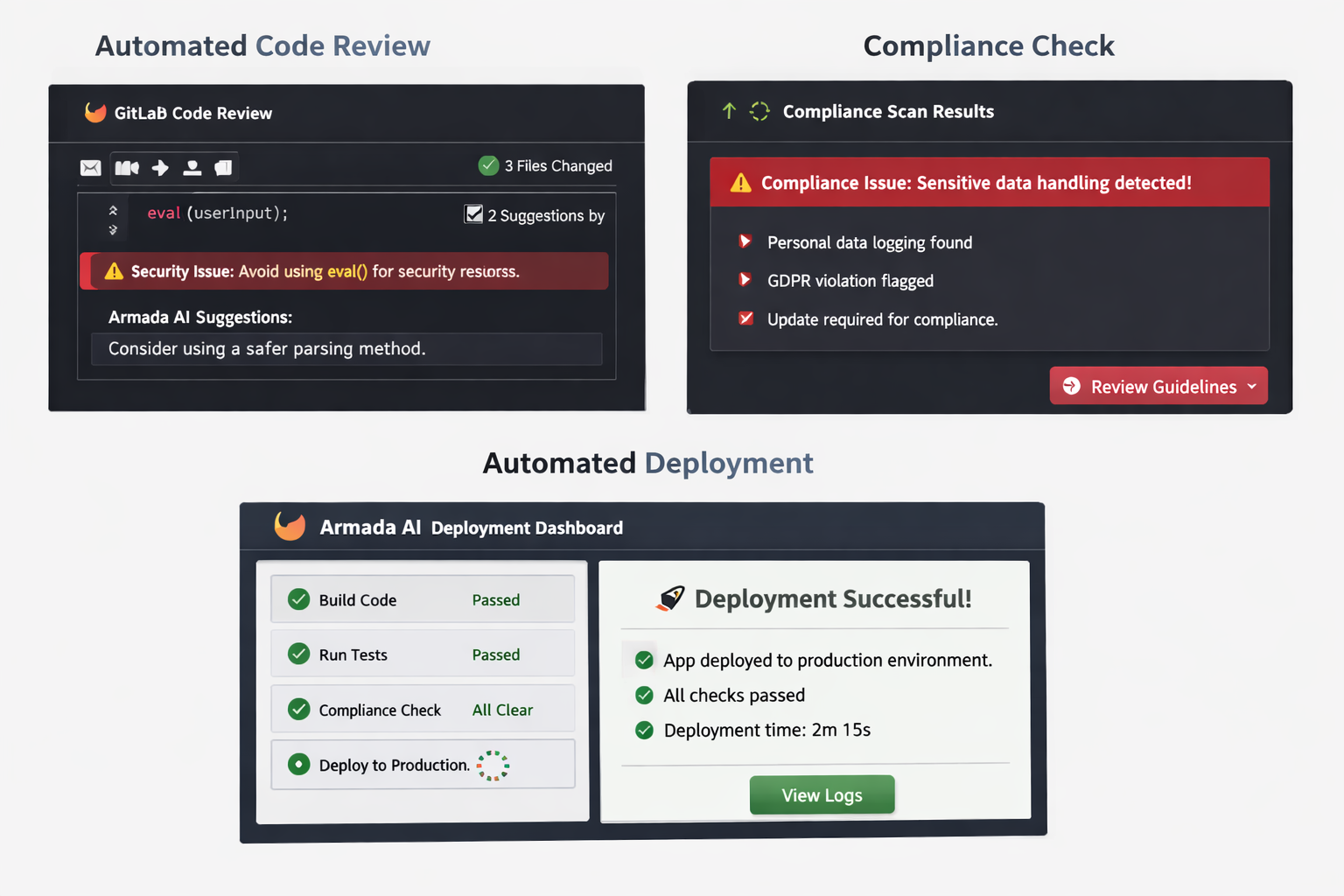Click the Deploy to Production status dot icon

coord(299,764)
